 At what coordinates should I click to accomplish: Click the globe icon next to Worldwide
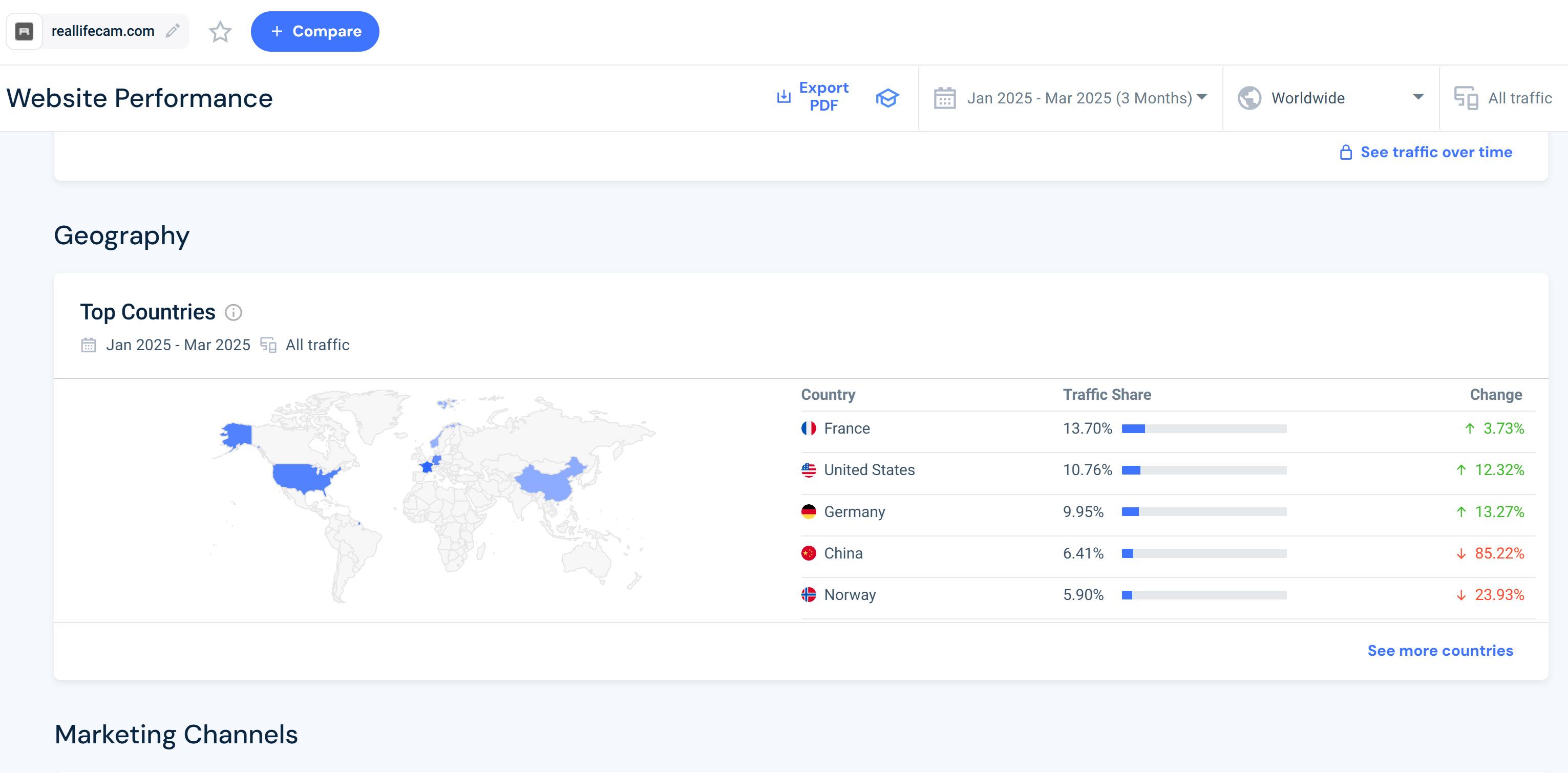coord(1249,98)
